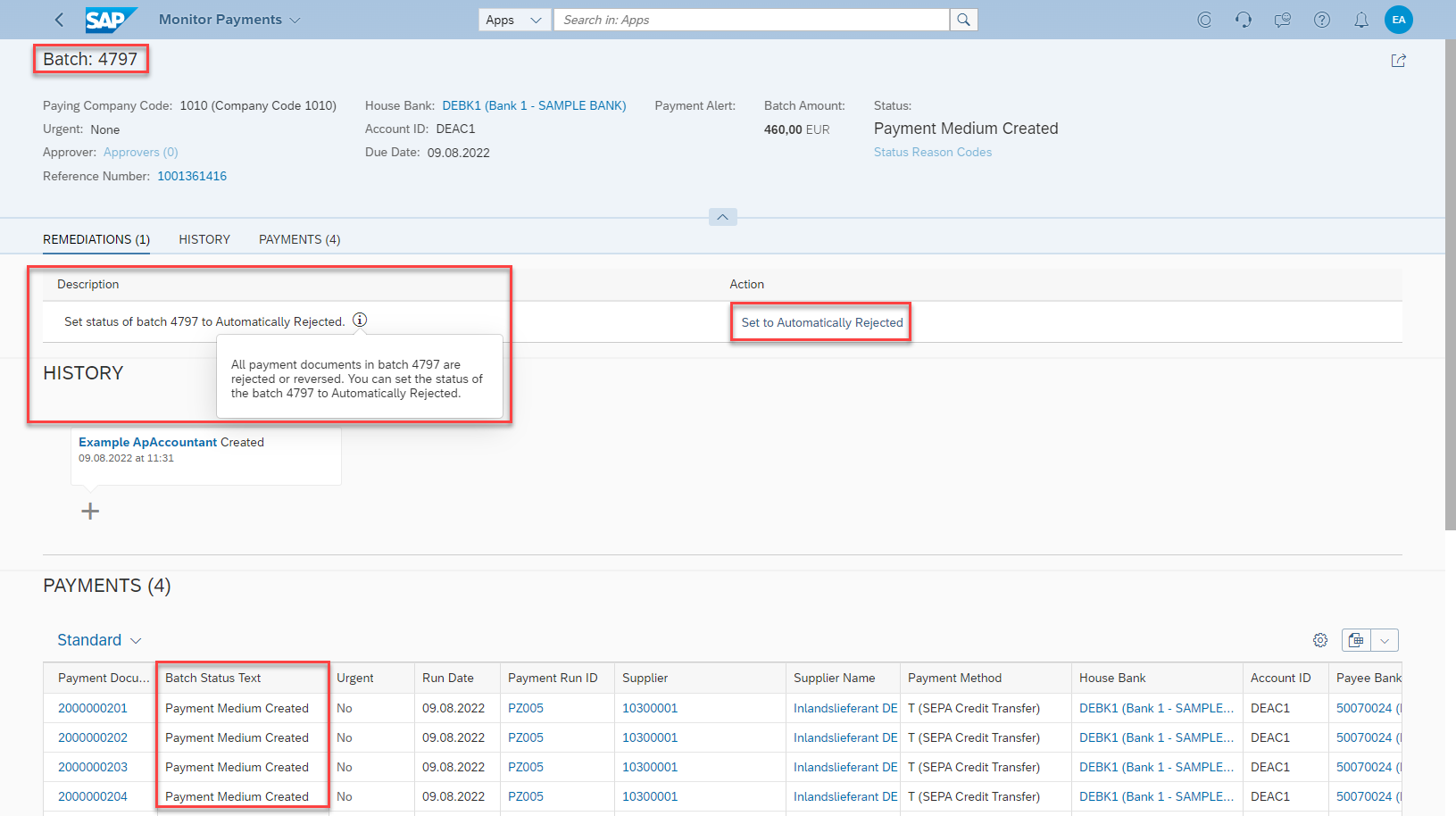The image size is (1456, 816).
Task: Open the Standard view variant dropdown
Action: pos(99,640)
